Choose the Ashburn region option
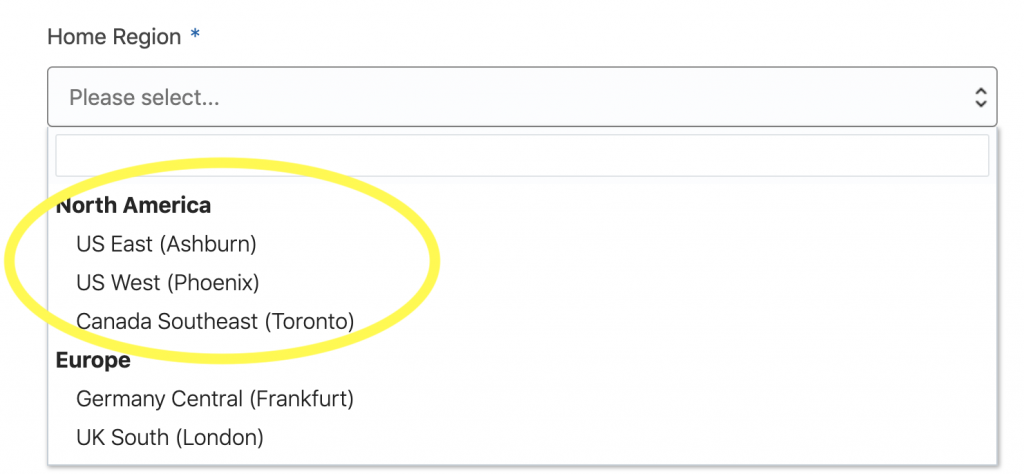Viewport: 1024px width, 474px height. (166, 243)
